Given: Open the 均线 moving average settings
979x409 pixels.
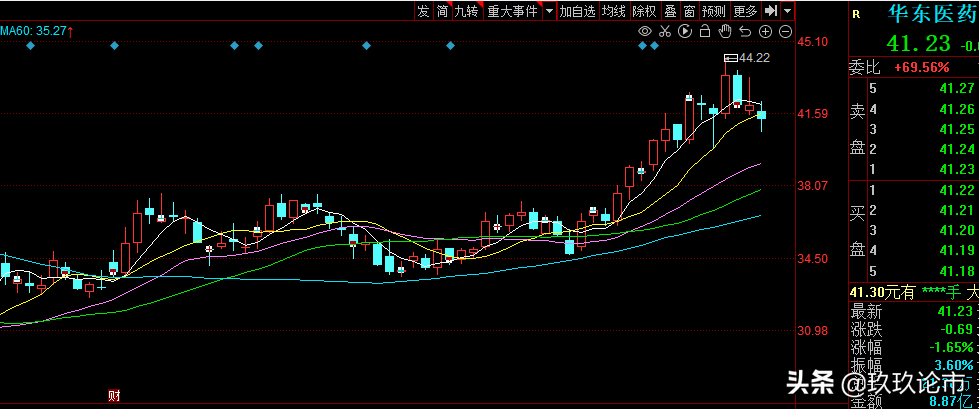Looking at the screenshot, I should (613, 11).
